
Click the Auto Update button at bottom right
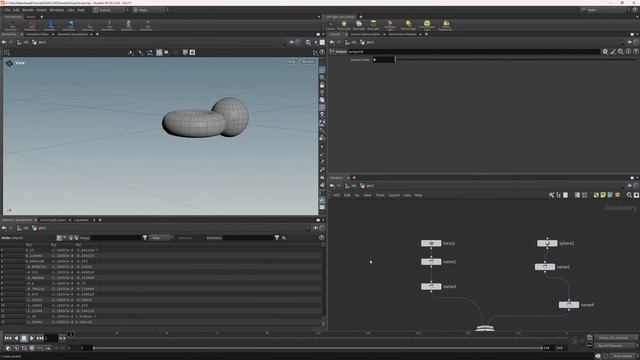[623, 356]
